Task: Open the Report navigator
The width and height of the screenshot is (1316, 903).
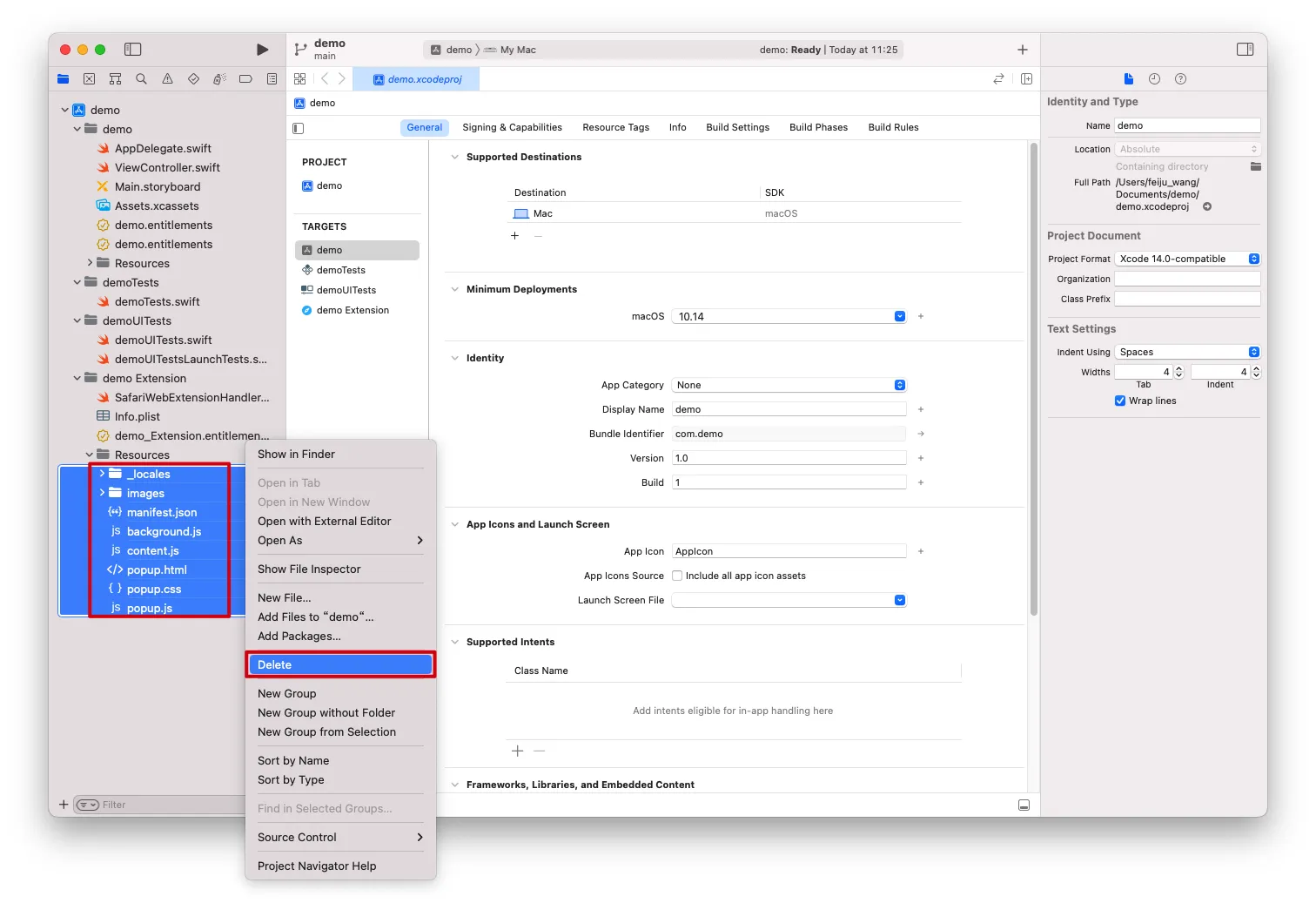Action: tap(272, 79)
